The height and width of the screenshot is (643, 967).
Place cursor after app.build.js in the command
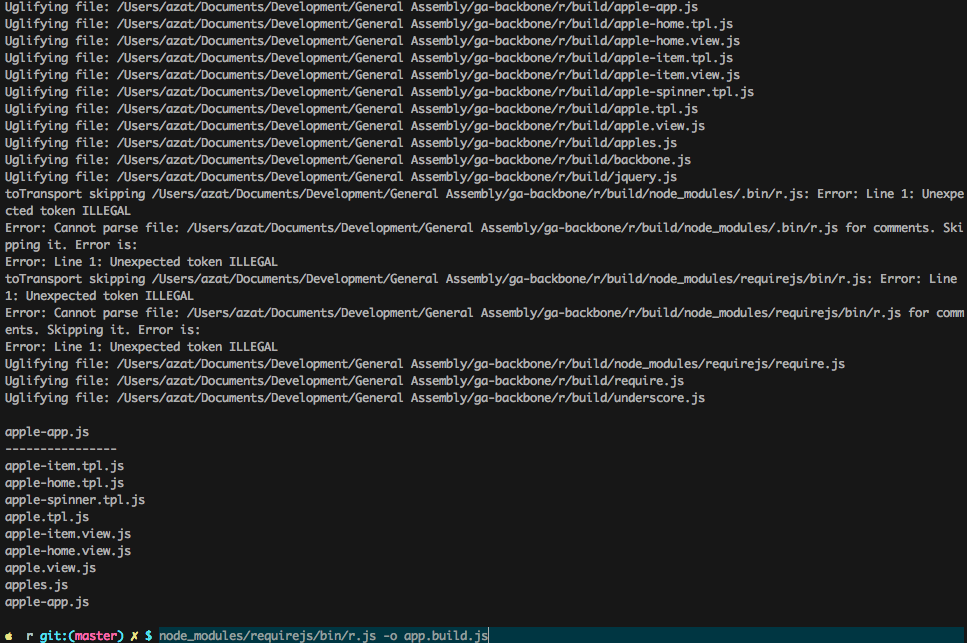point(487,635)
